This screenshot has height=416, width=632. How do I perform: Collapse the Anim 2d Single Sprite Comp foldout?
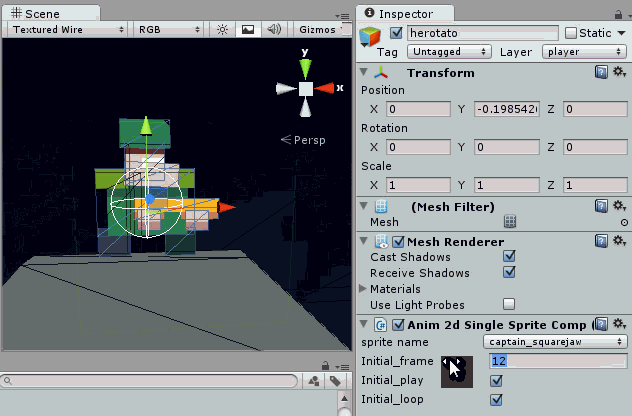click(x=364, y=324)
